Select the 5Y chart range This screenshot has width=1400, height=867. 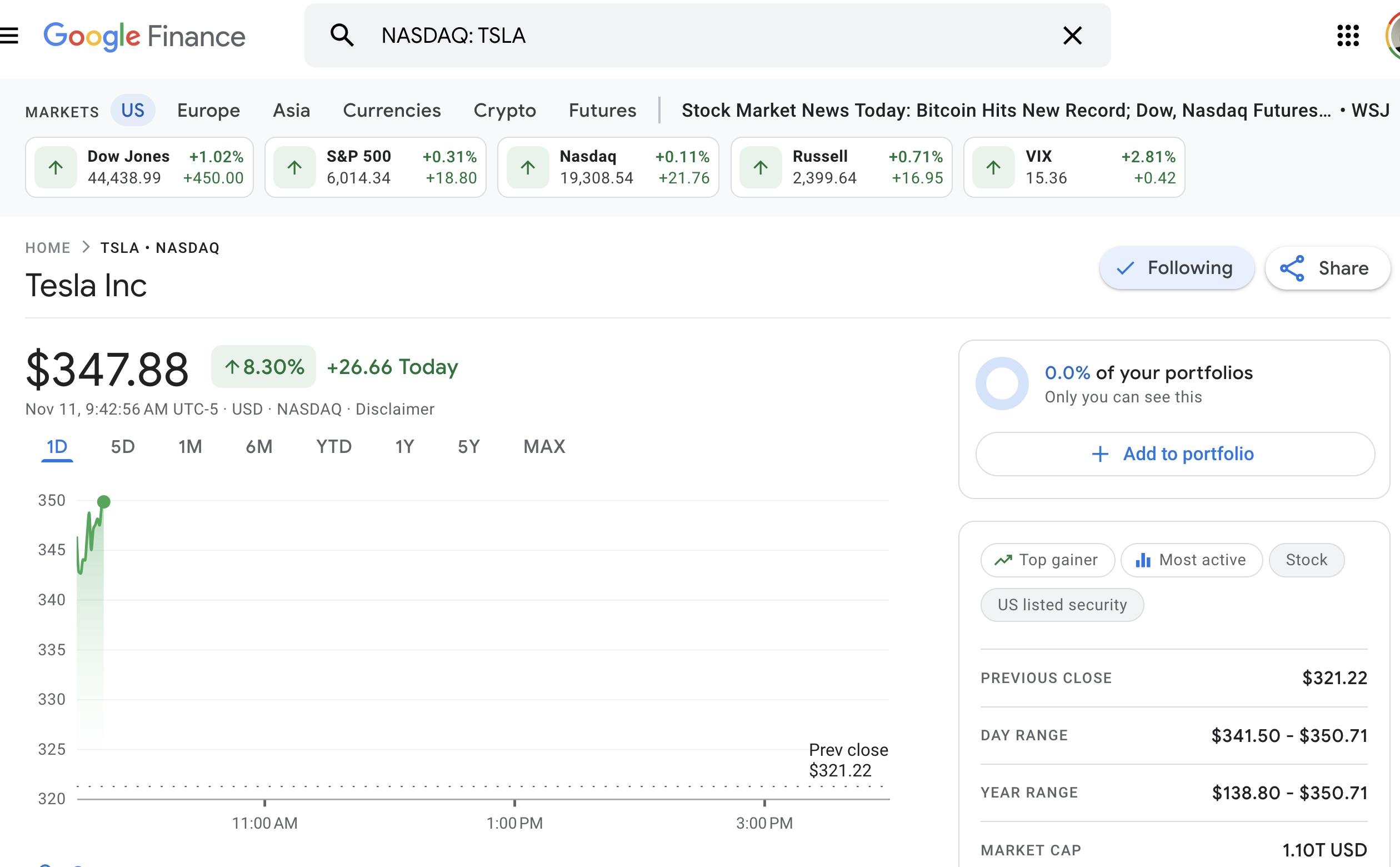(x=469, y=447)
